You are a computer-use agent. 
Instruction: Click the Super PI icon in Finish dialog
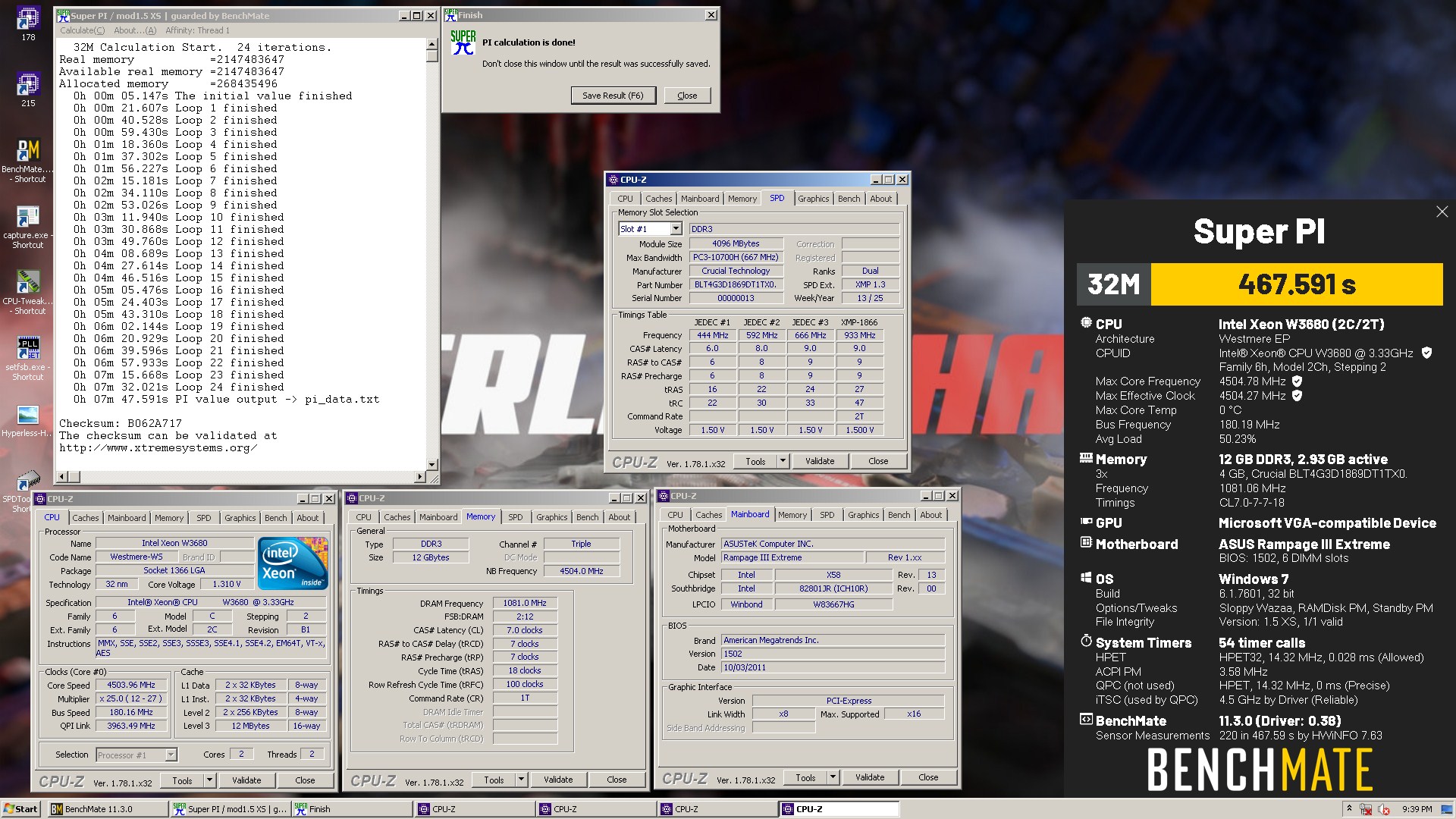(x=463, y=42)
